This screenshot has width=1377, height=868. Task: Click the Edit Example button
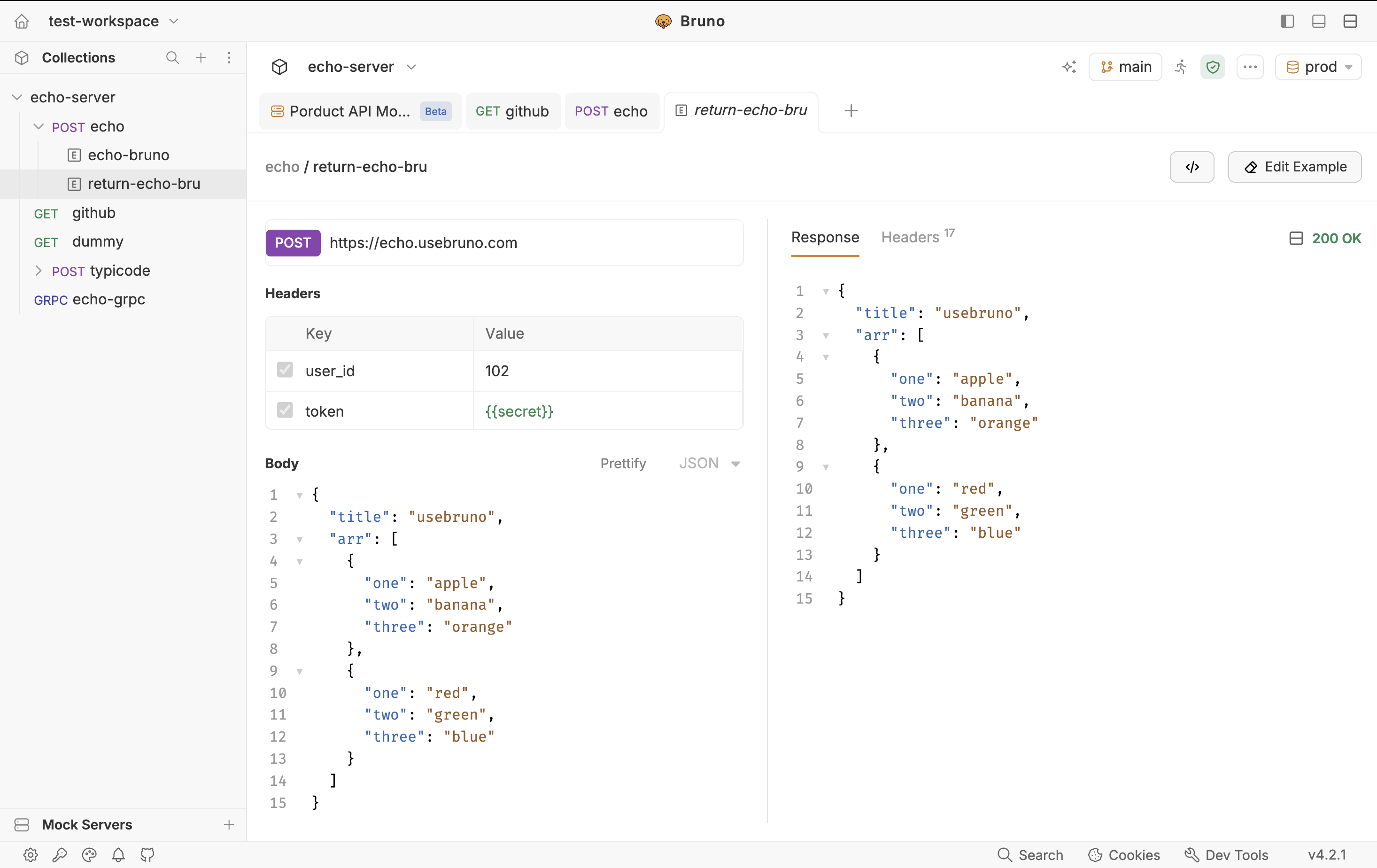click(1294, 167)
